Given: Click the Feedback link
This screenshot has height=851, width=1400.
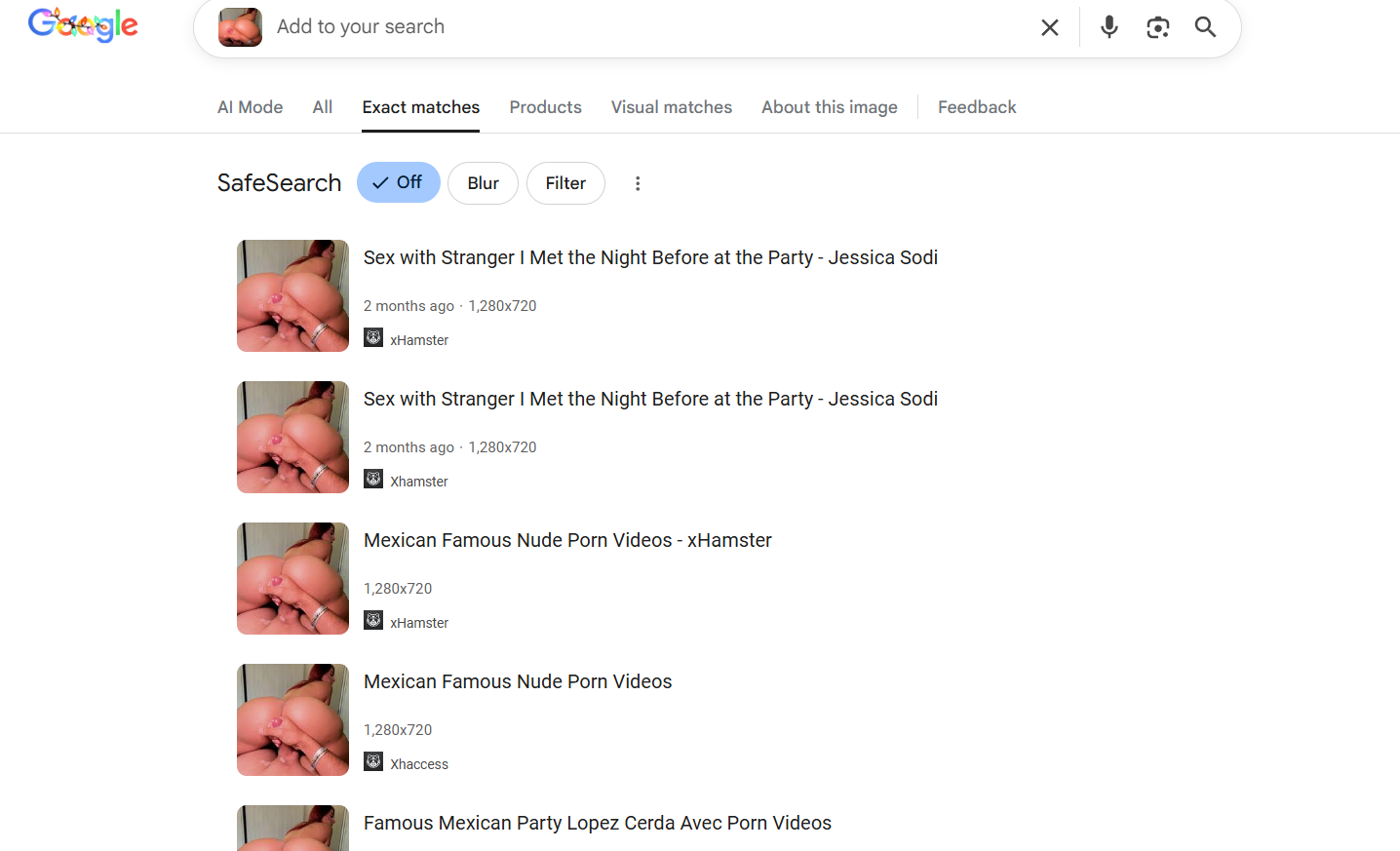Looking at the screenshot, I should point(976,107).
